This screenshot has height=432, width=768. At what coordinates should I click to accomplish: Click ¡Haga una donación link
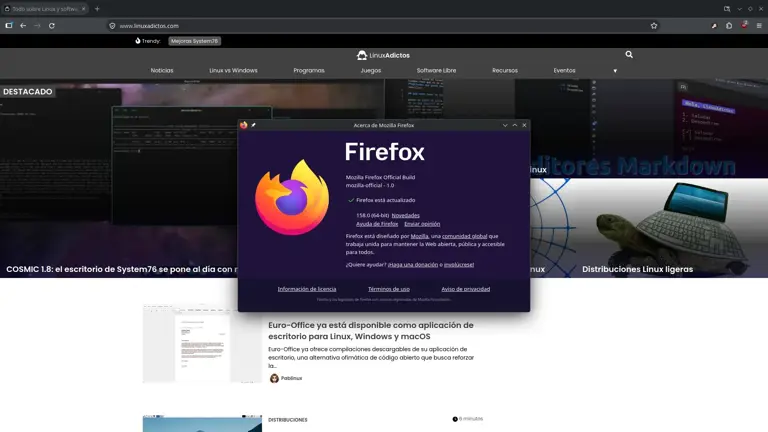click(413, 264)
